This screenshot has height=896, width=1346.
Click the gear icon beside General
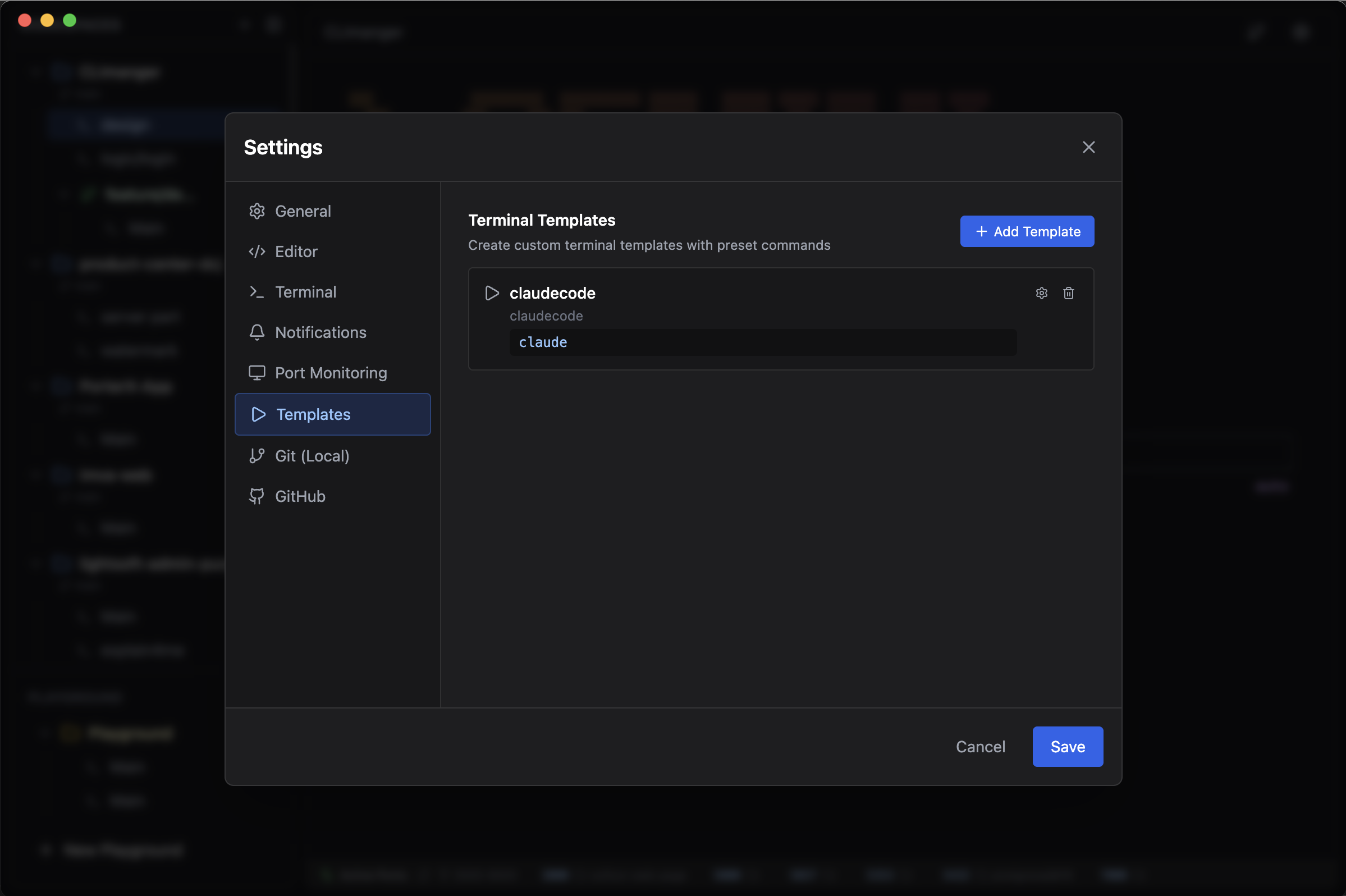click(x=257, y=211)
